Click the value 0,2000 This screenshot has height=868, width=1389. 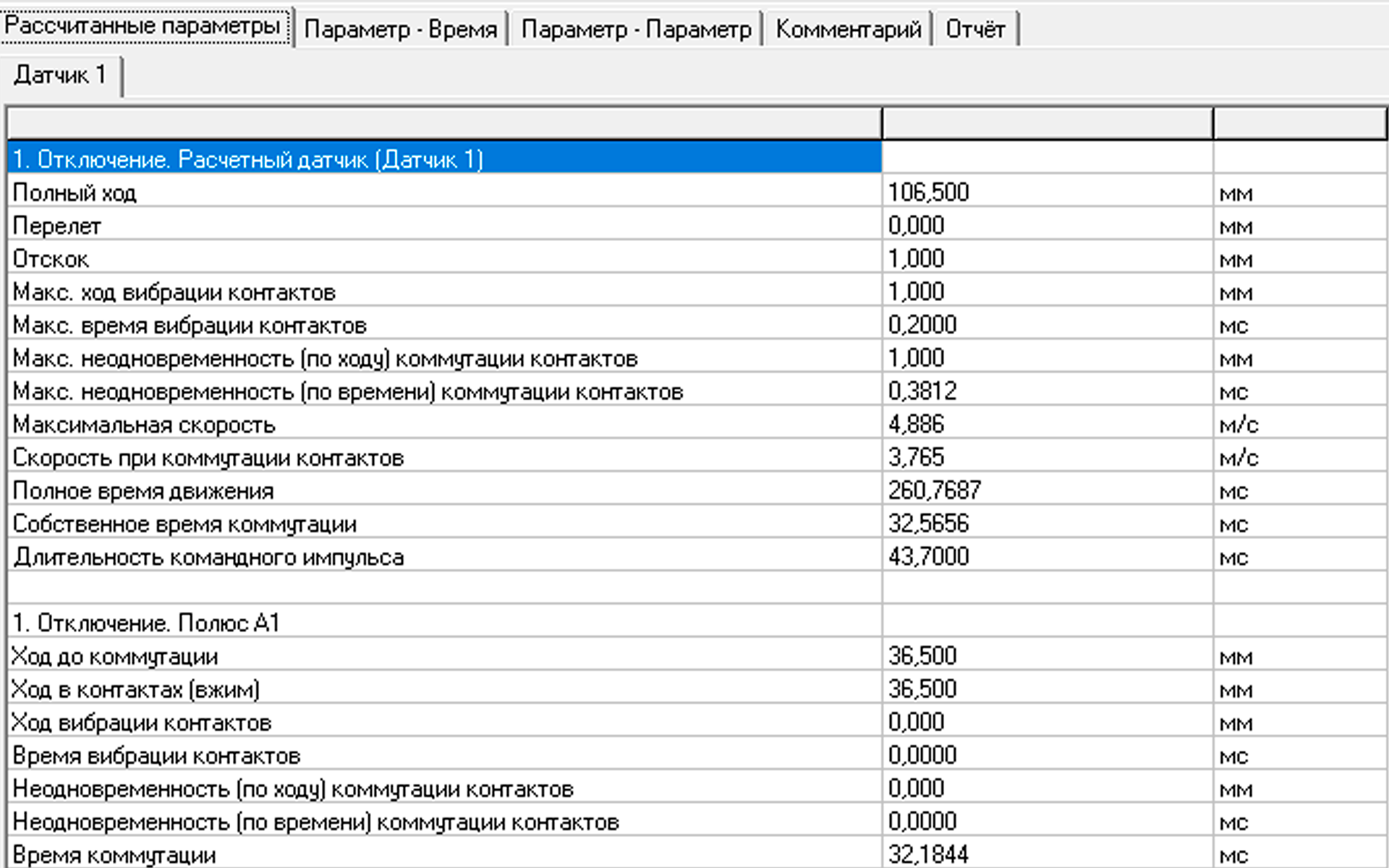tap(922, 324)
